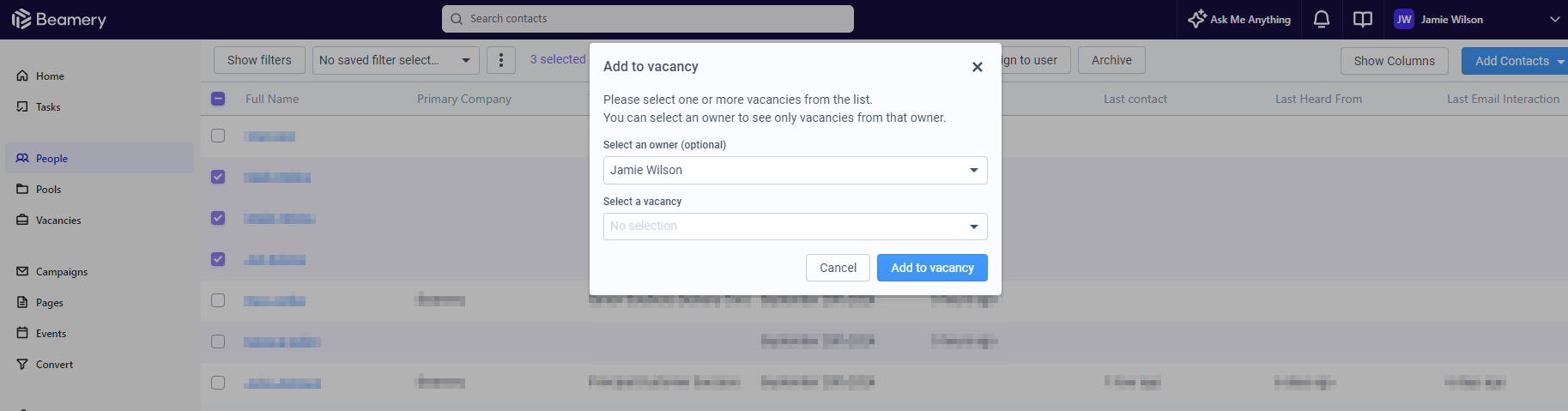
Task: Click the Cancel button
Action: pos(838,268)
